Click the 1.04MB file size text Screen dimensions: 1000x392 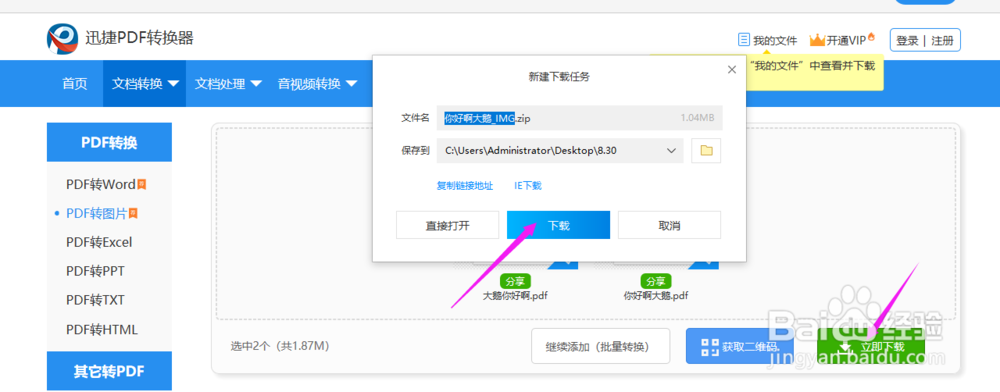tap(697, 118)
